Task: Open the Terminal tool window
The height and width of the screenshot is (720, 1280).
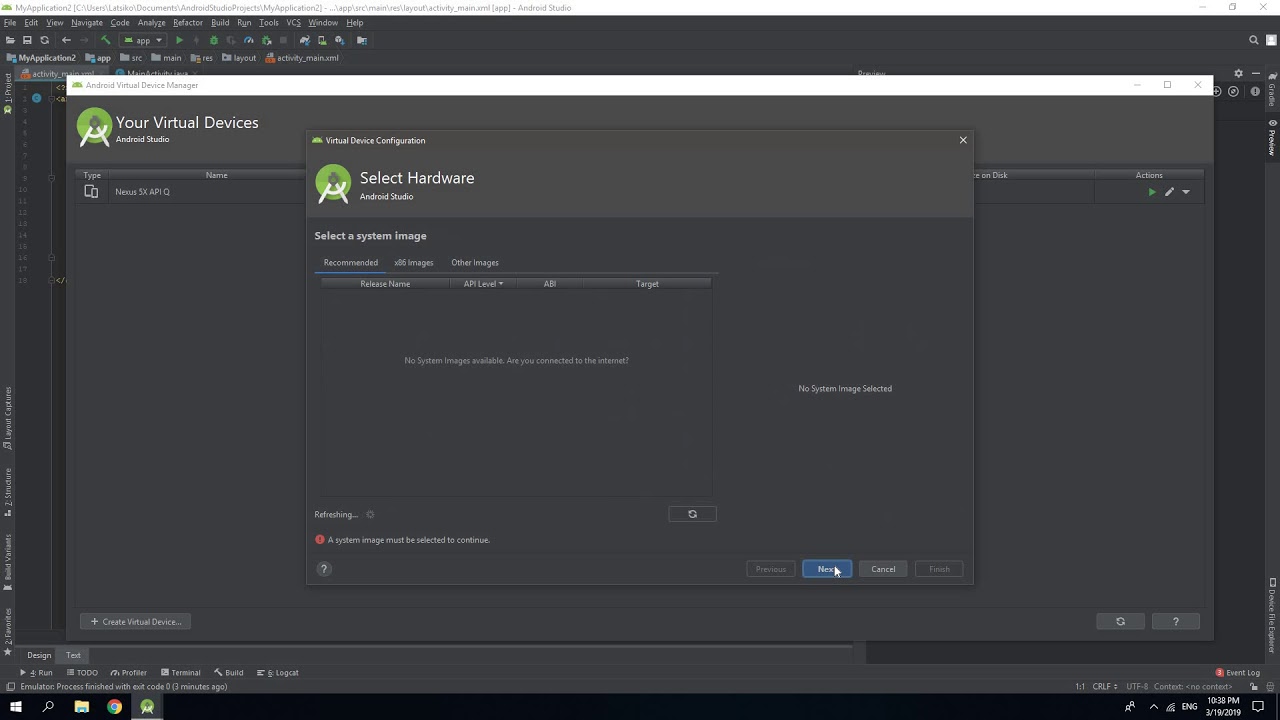Action: pyautogui.click(x=180, y=673)
